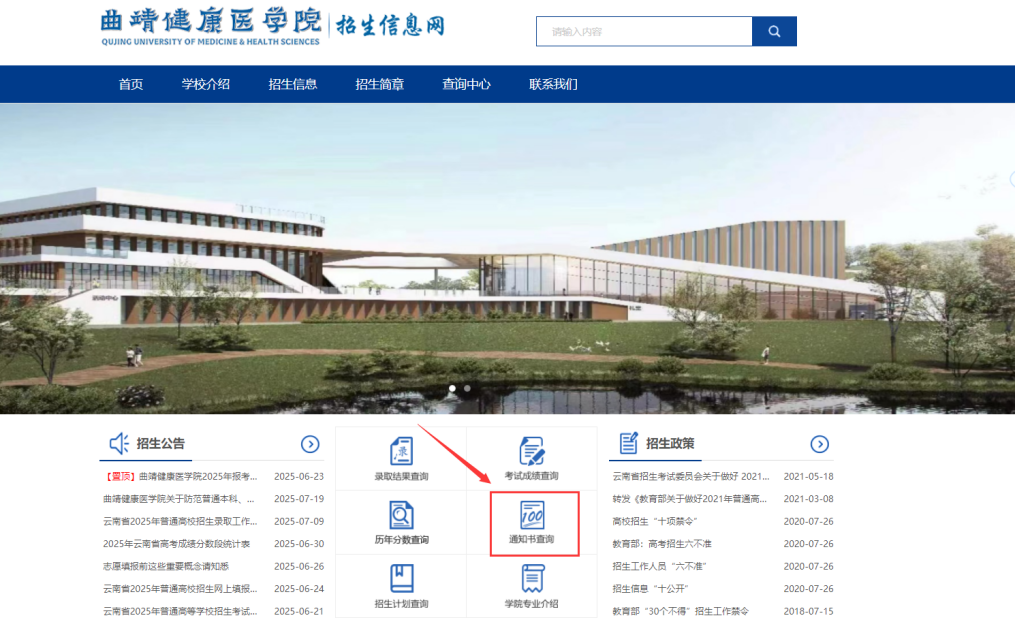Go to 首页 in navigation bar
This screenshot has height=620, width=1015.
[131, 84]
